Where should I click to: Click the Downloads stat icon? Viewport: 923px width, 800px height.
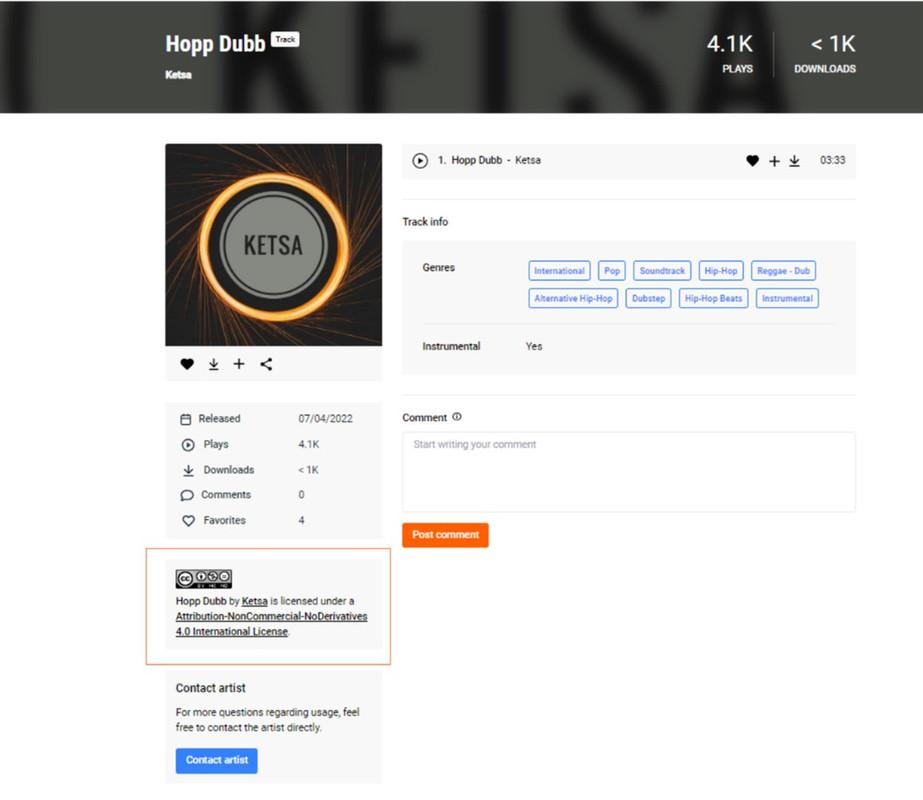188,470
